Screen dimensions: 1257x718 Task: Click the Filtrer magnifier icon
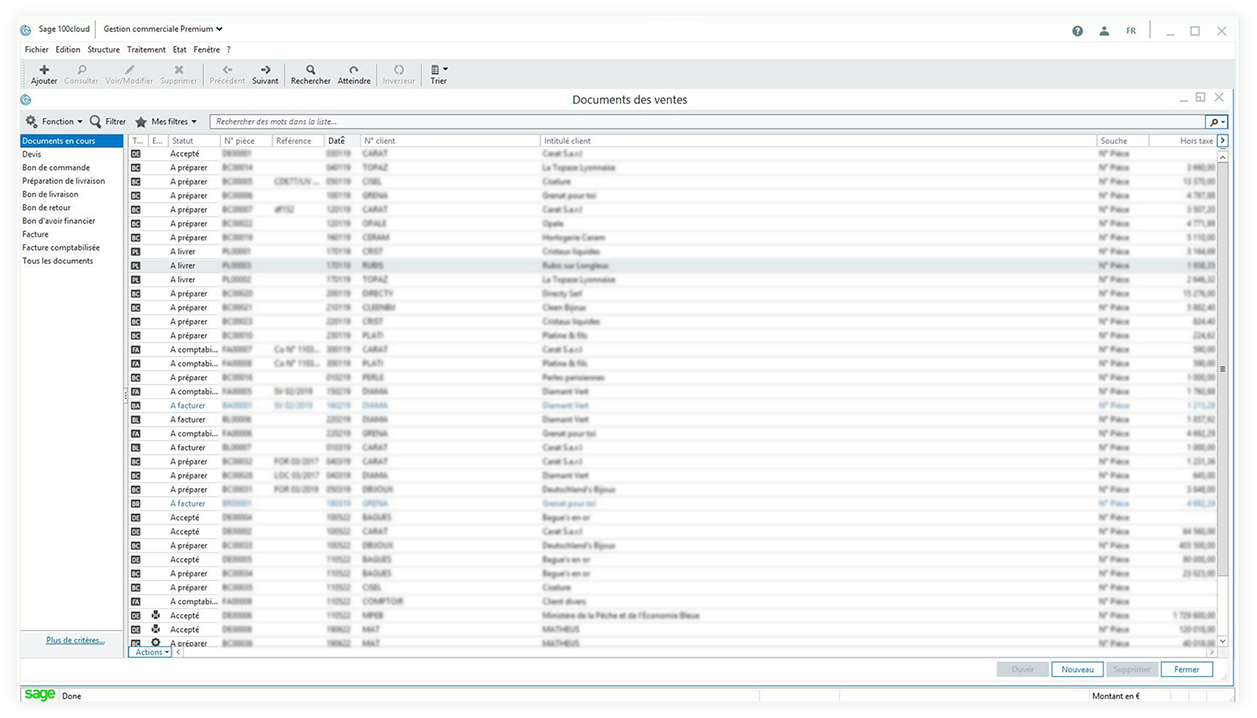click(96, 122)
